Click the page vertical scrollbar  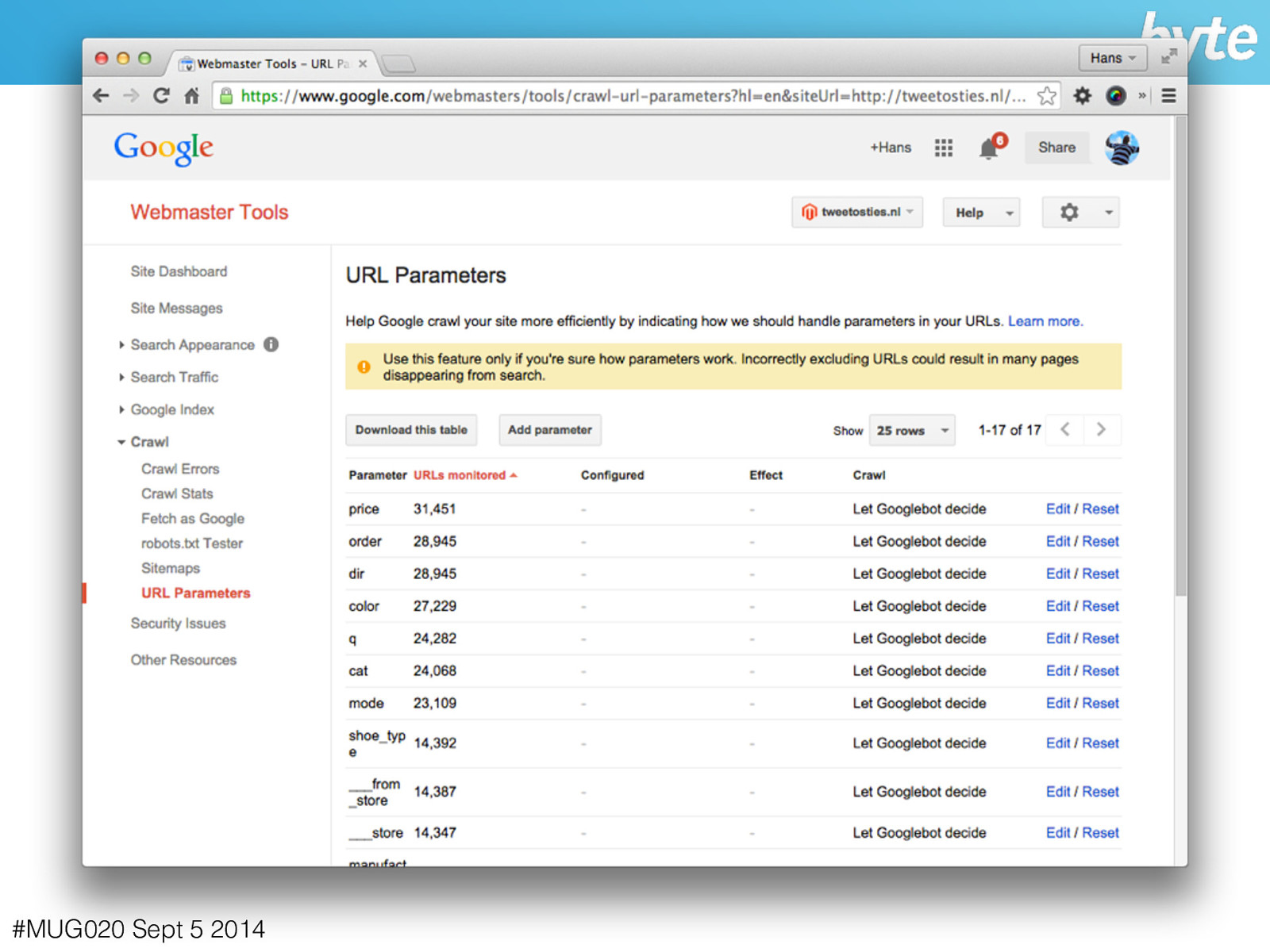(x=1181, y=357)
